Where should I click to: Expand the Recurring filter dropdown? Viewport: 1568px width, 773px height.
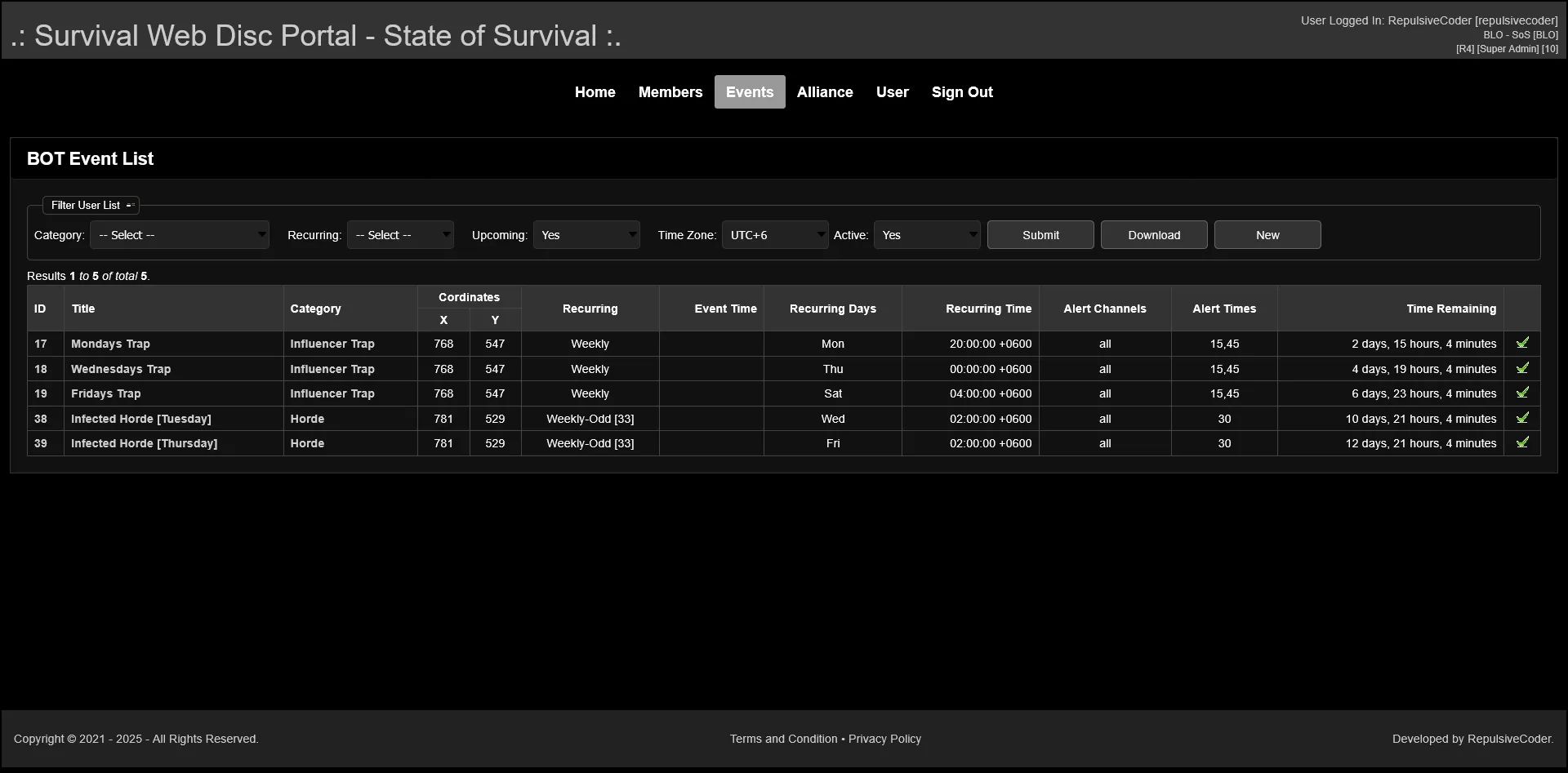click(400, 235)
